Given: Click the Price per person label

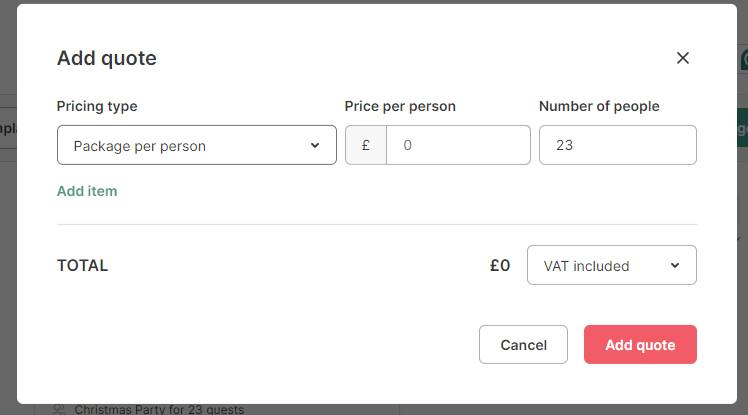Looking at the screenshot, I should pyautogui.click(x=400, y=106).
